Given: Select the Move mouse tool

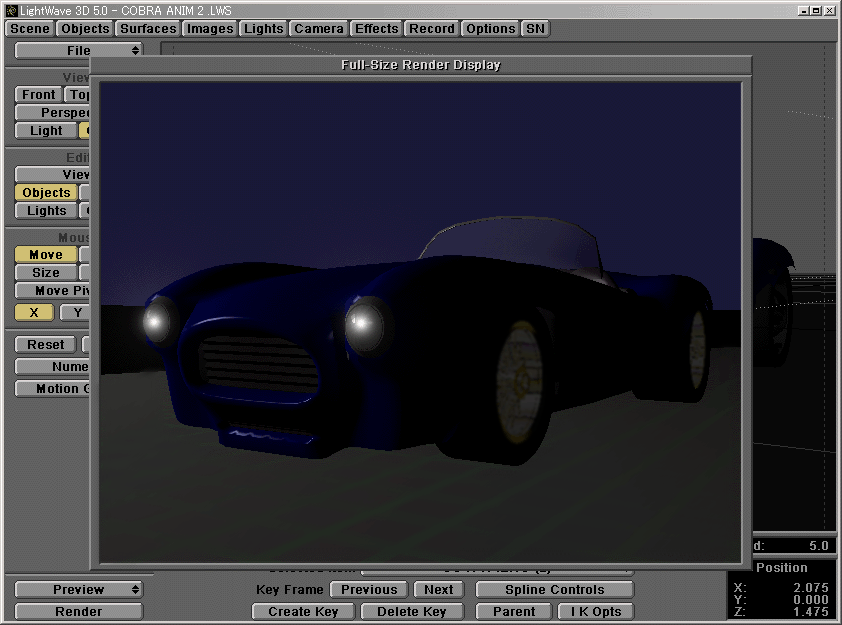Looking at the screenshot, I should point(44,254).
